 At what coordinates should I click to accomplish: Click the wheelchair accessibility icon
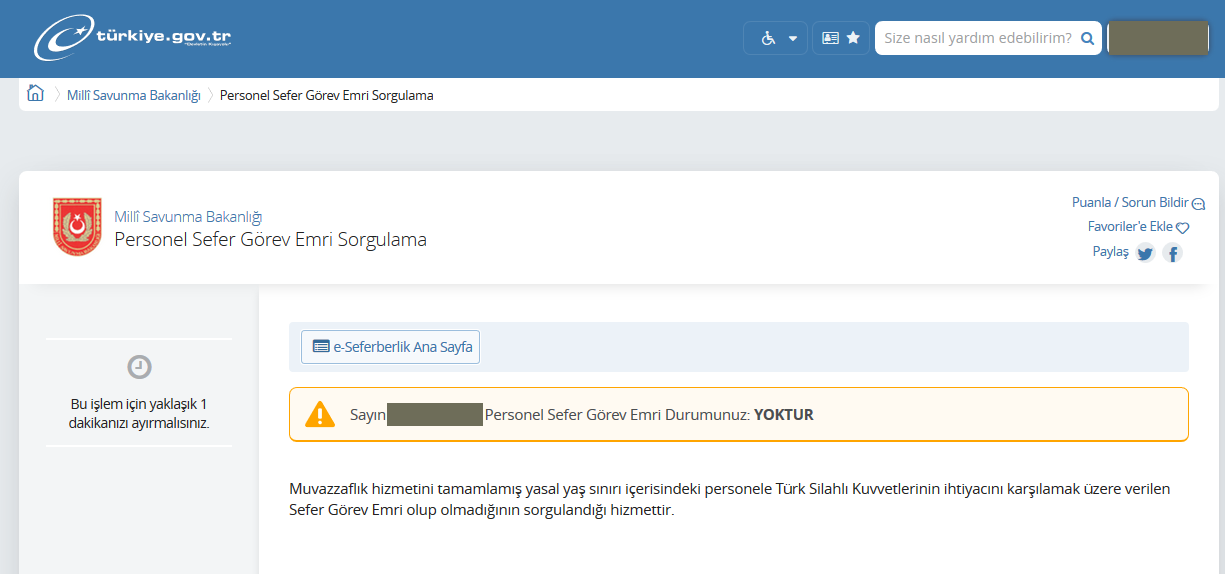pyautogui.click(x=768, y=38)
